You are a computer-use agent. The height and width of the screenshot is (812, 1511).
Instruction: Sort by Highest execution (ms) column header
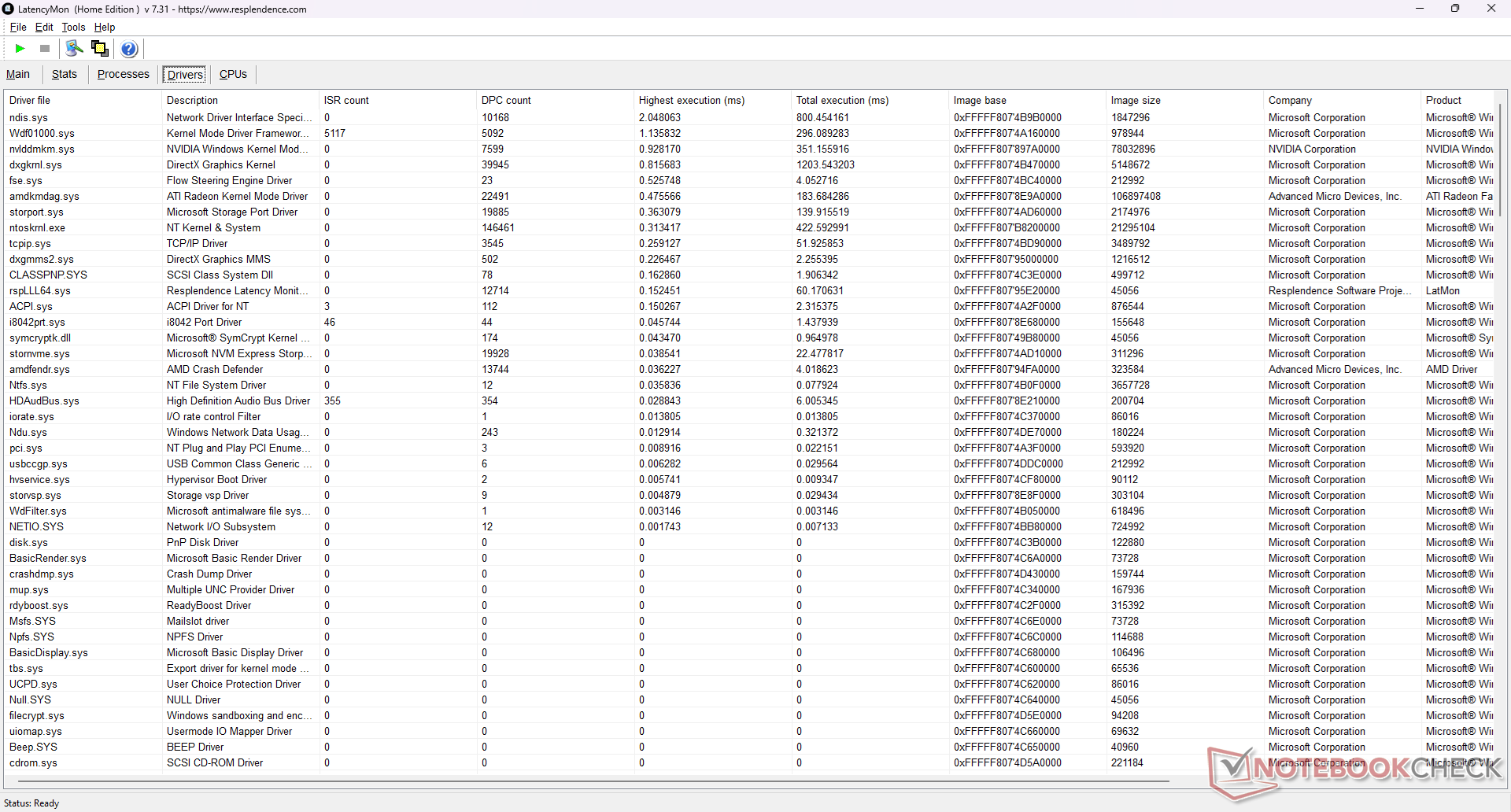click(x=713, y=100)
